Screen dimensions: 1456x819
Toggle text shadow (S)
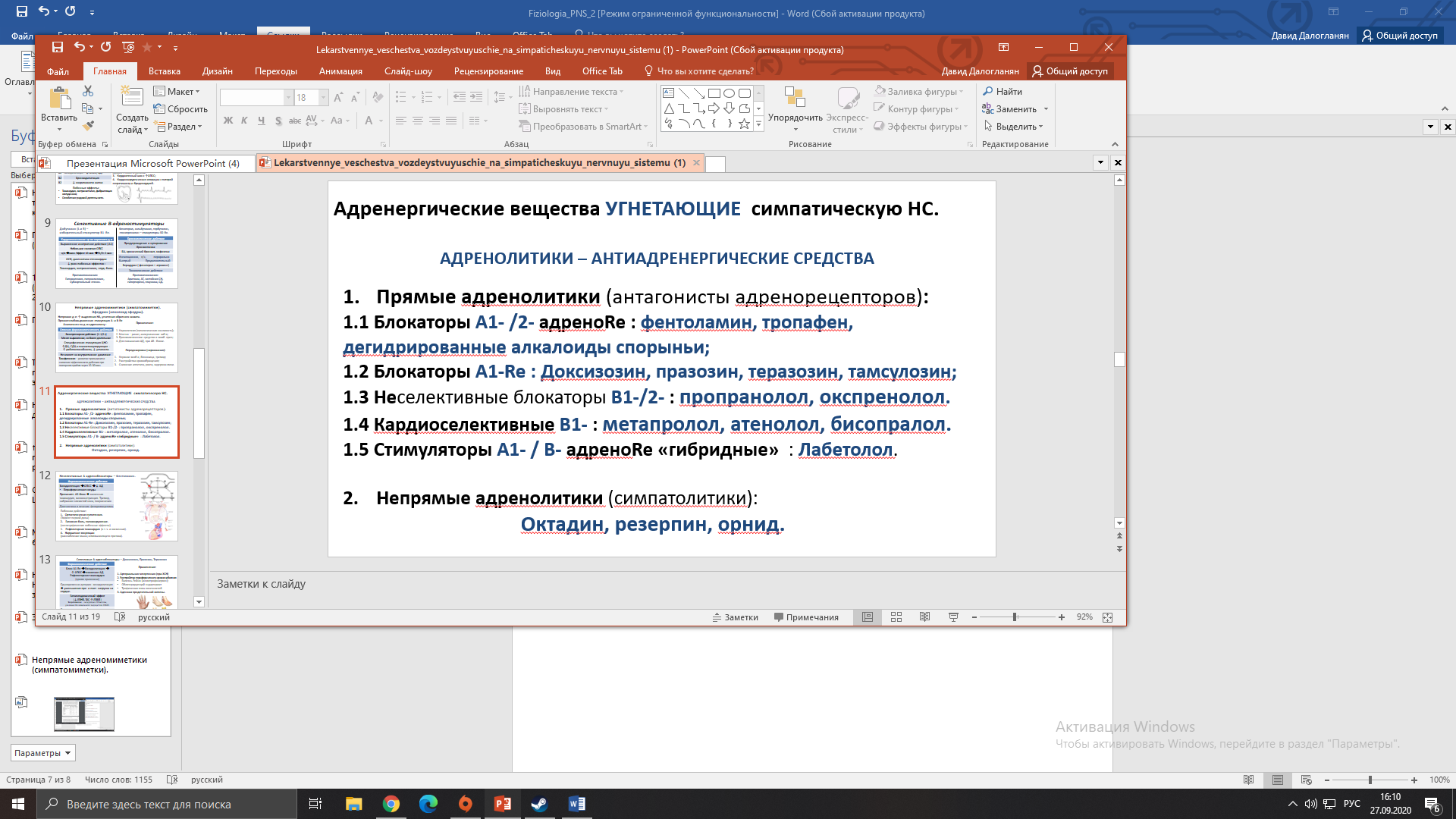[x=278, y=121]
